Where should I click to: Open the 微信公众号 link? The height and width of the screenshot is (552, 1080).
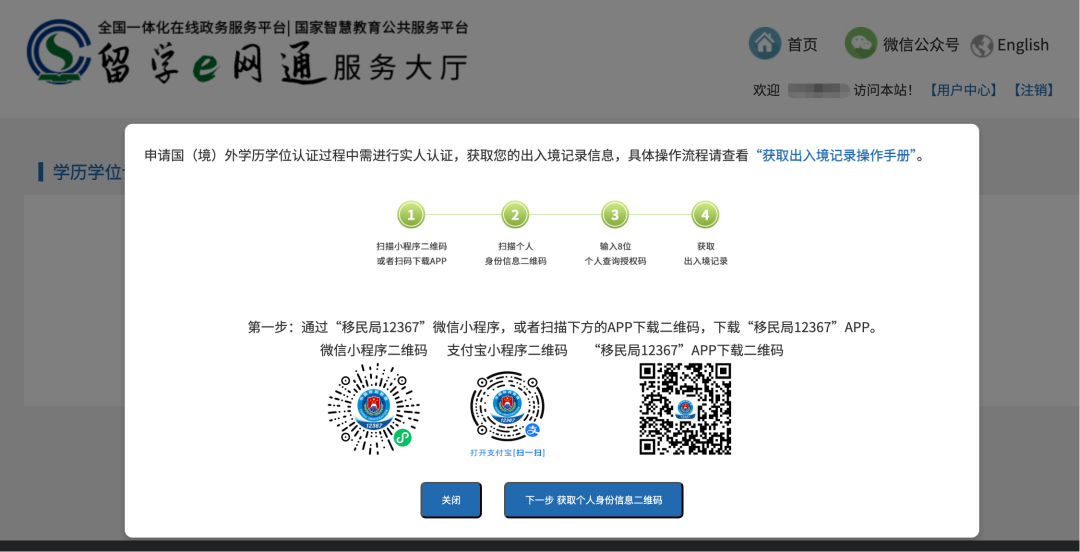coord(921,45)
